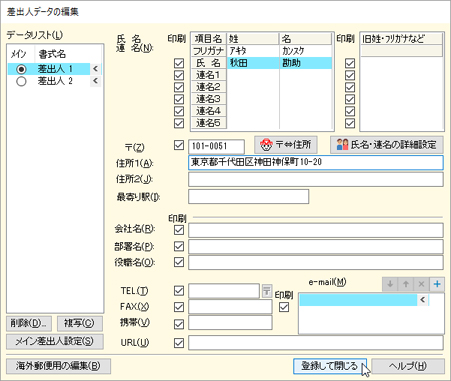
Task: Click the 役職名 input field
Action: [x=316, y=262]
